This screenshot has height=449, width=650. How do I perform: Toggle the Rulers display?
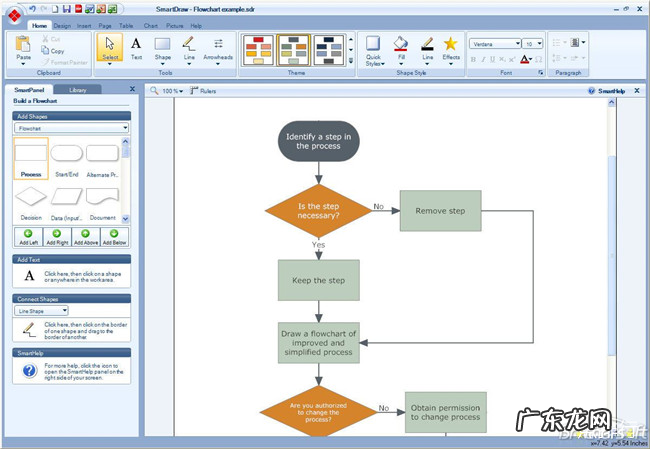tap(202, 91)
